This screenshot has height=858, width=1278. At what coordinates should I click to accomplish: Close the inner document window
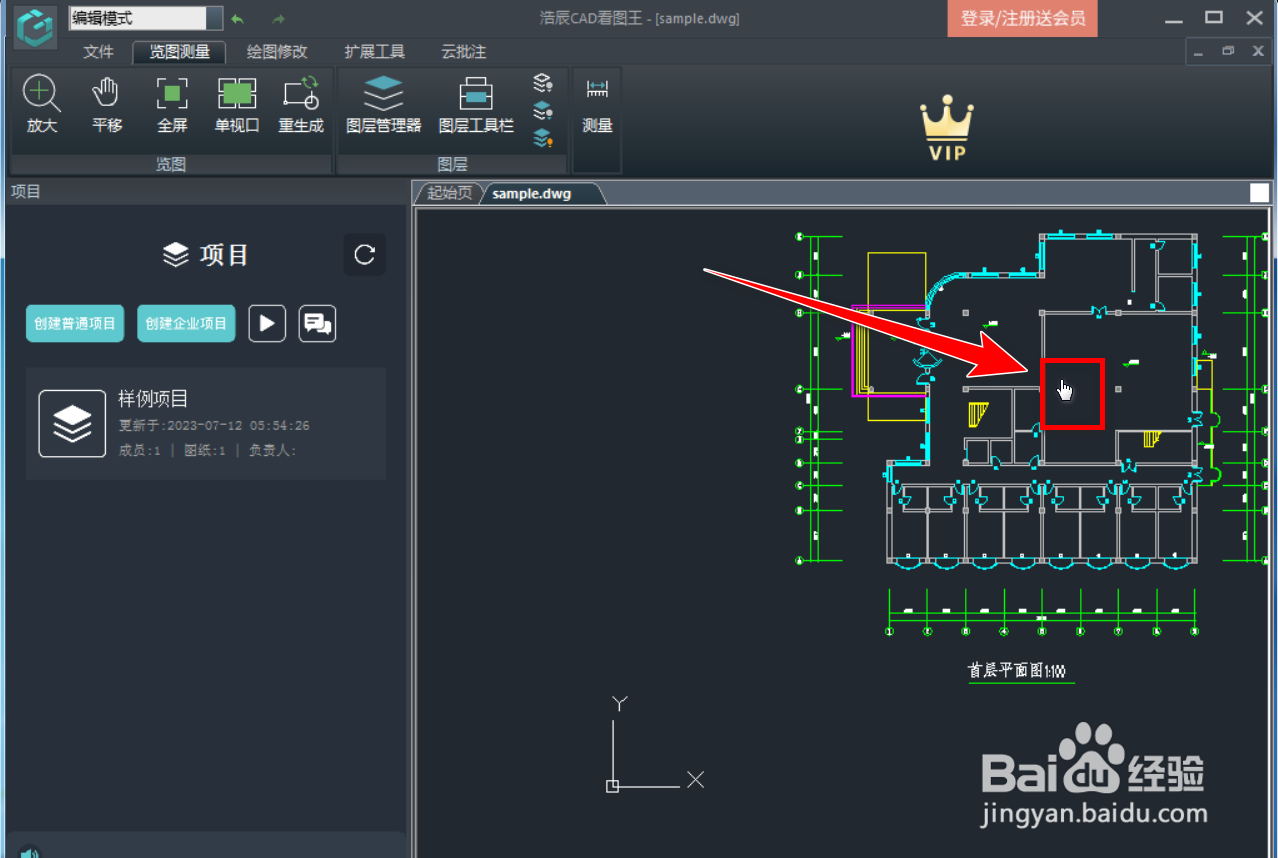coord(1257,51)
